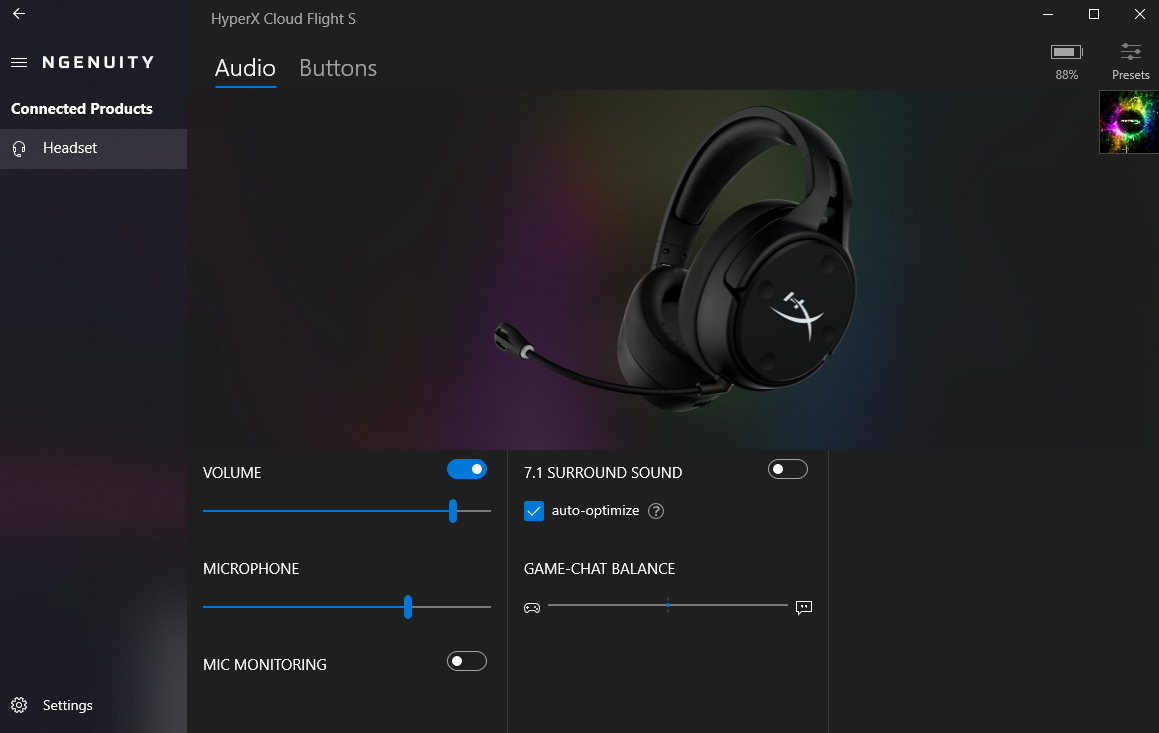Image resolution: width=1159 pixels, height=733 pixels.
Task: Select the rainbow preset thumbnail
Action: point(1128,122)
